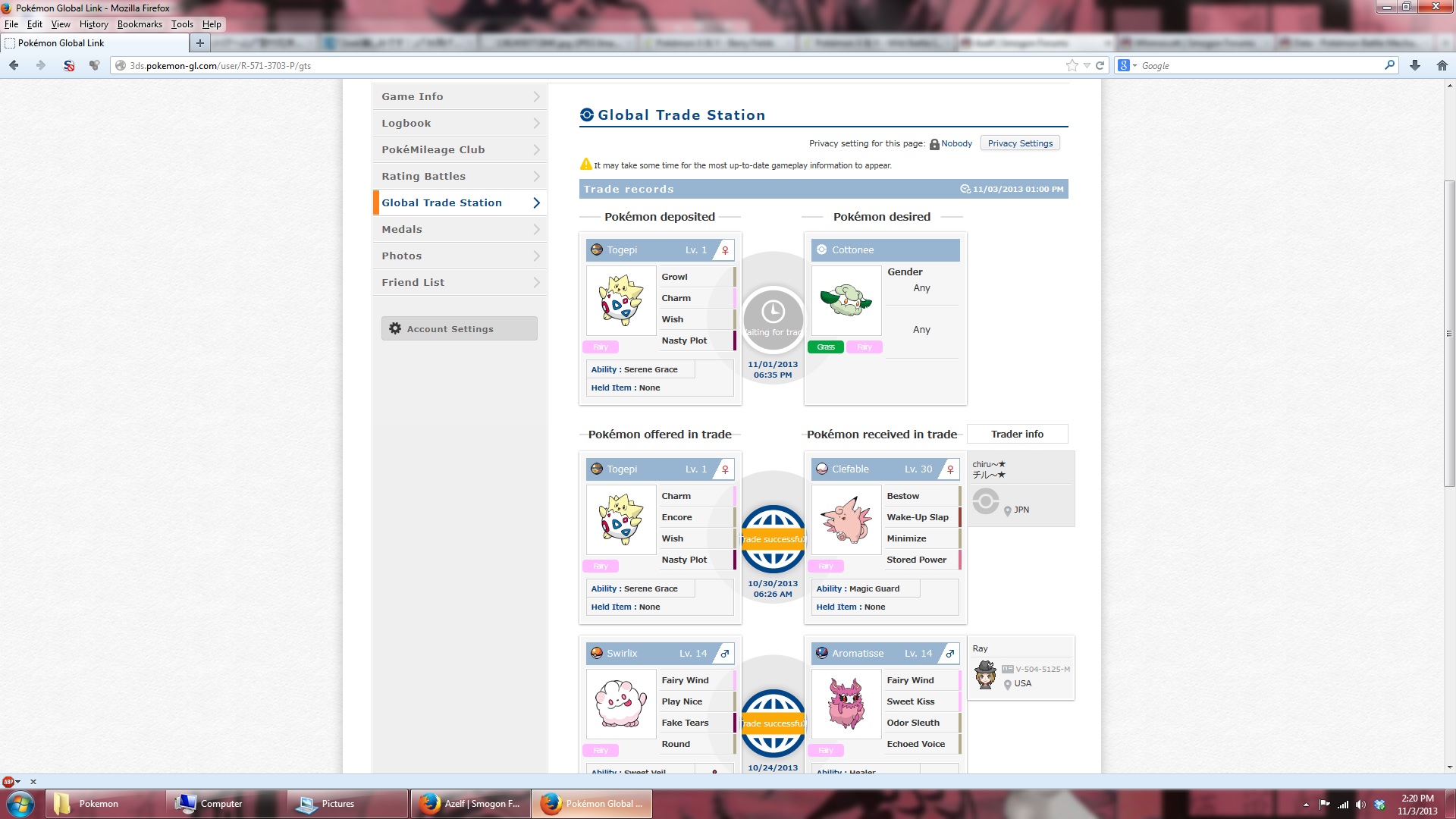1456x819 pixels.
Task: Click the gear icon in Account Settings
Action: coord(395,328)
